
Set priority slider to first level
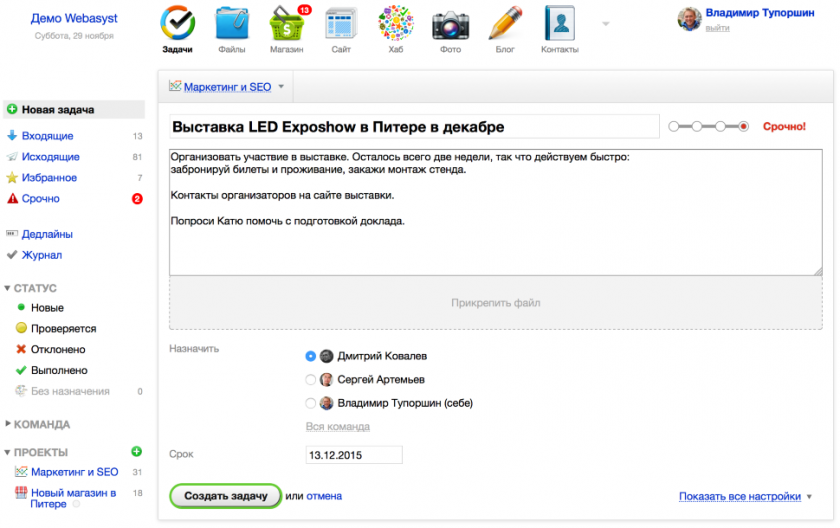(x=672, y=127)
